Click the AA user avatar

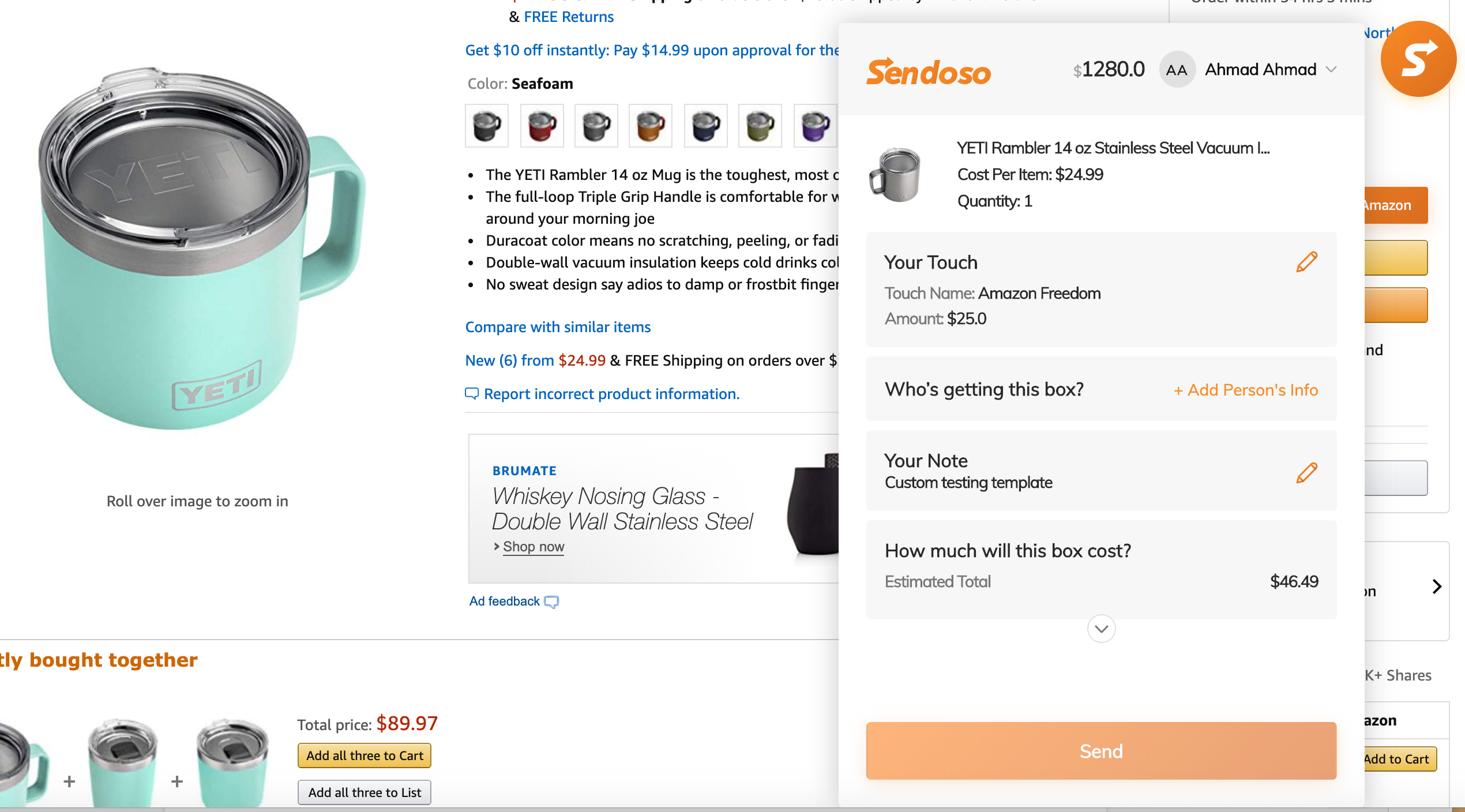pyautogui.click(x=1176, y=70)
